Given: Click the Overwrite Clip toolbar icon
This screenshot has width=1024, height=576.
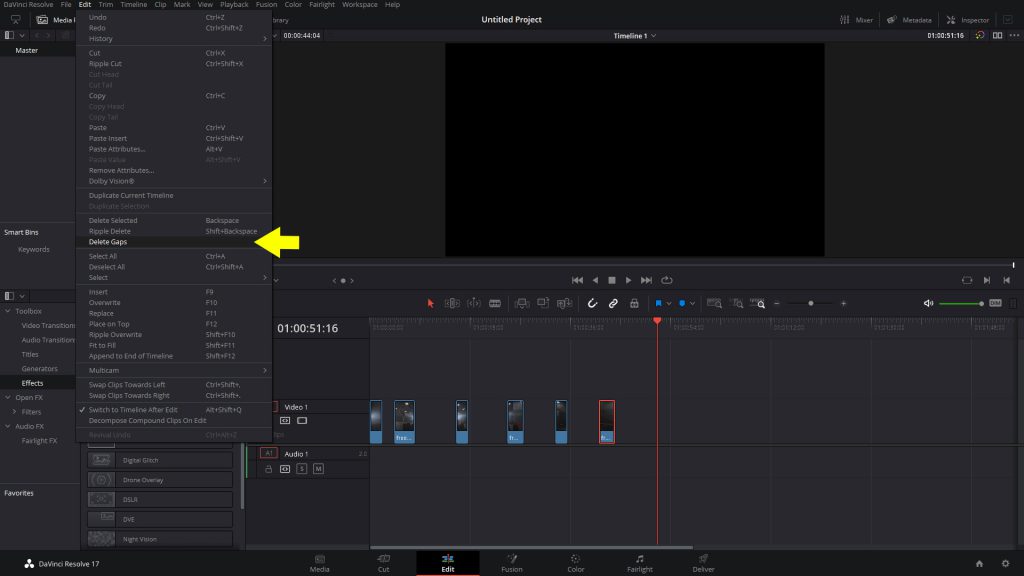Looking at the screenshot, I should tap(543, 304).
